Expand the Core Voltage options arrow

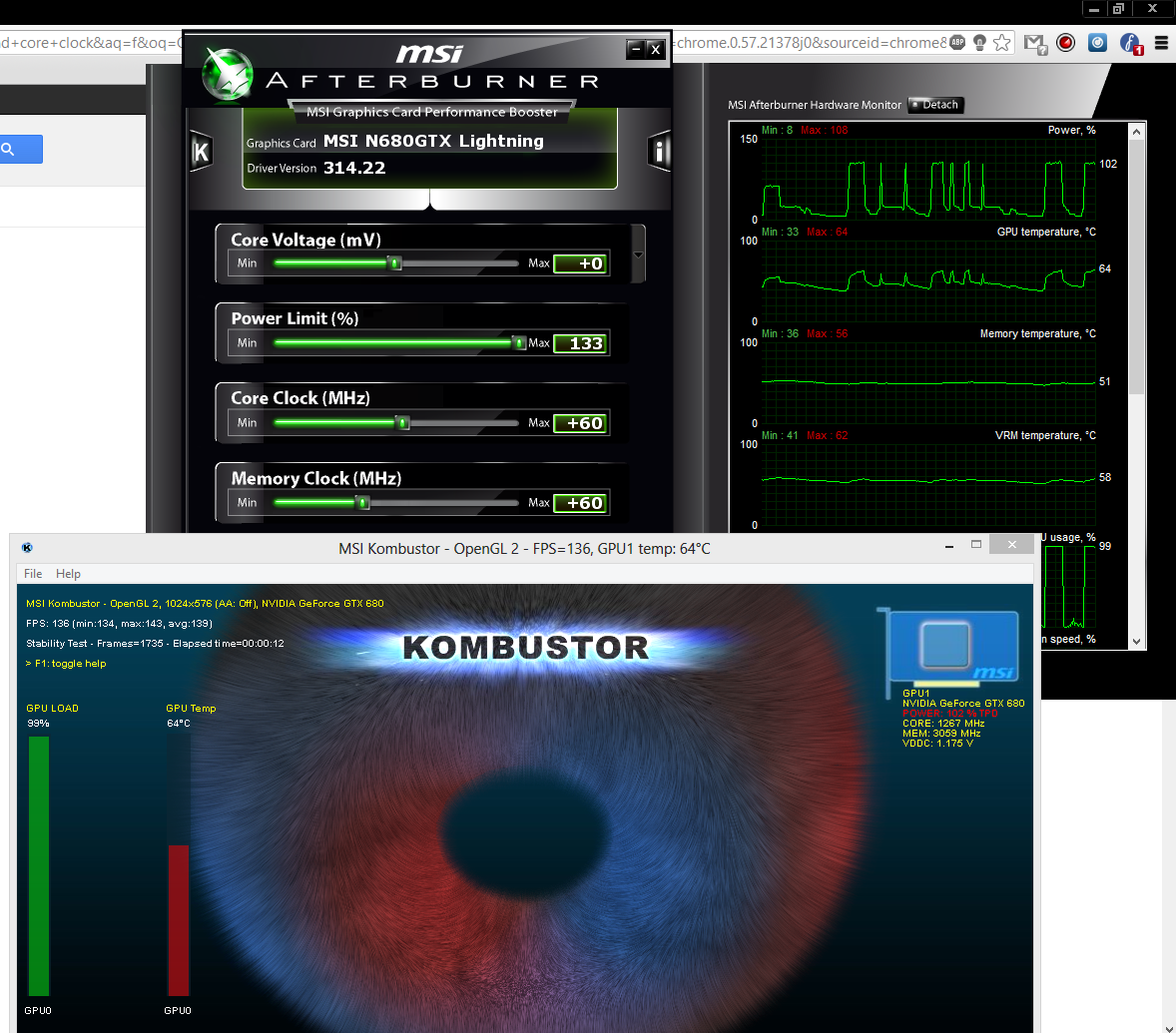(x=638, y=255)
